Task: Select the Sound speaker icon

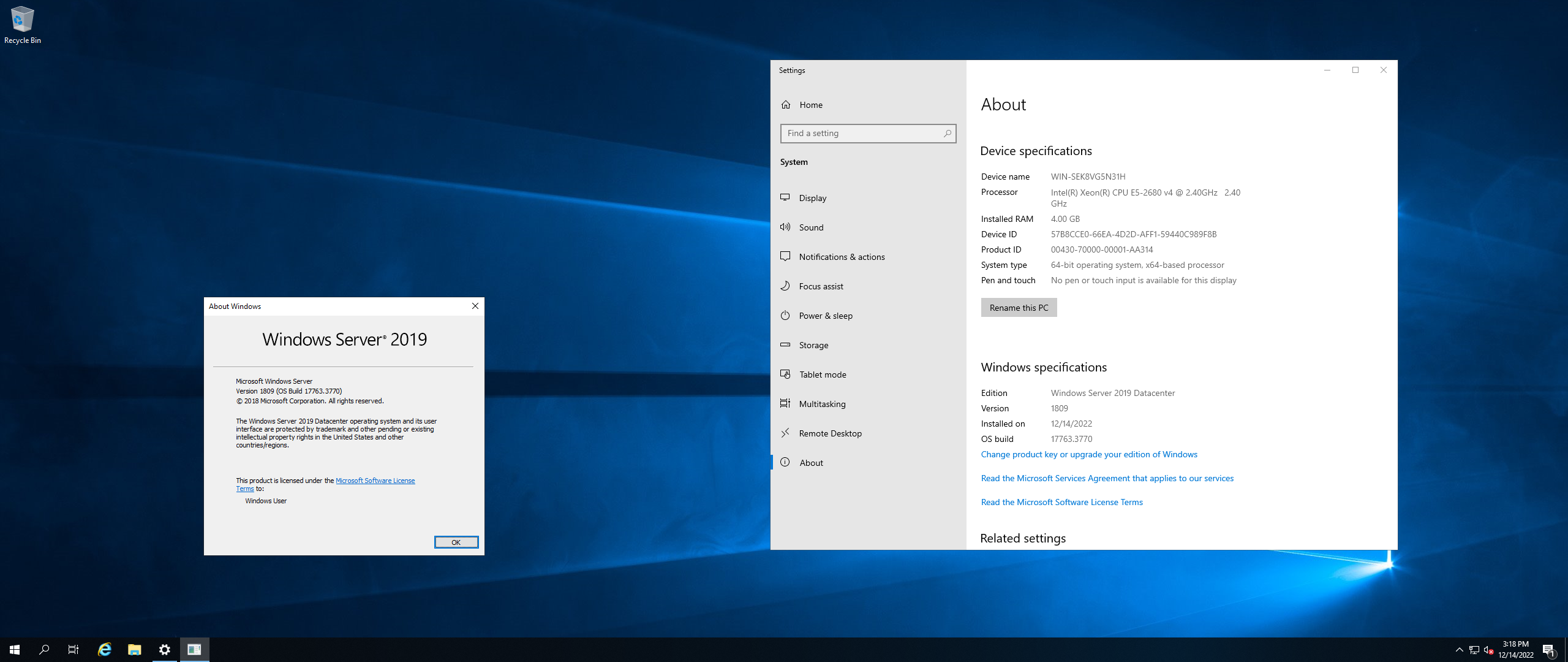Action: (785, 227)
